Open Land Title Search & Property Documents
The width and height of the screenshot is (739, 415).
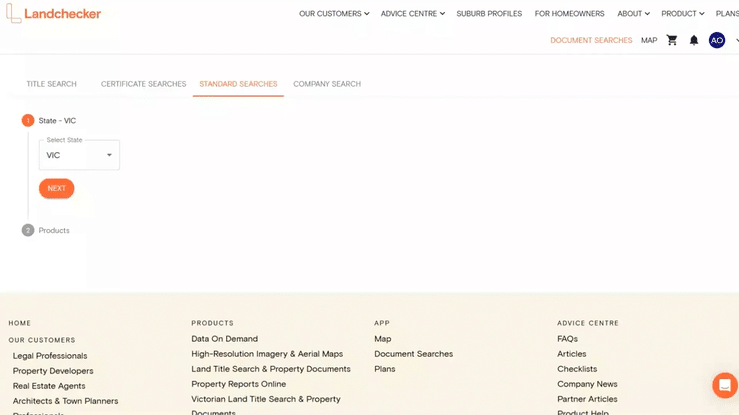271,369
